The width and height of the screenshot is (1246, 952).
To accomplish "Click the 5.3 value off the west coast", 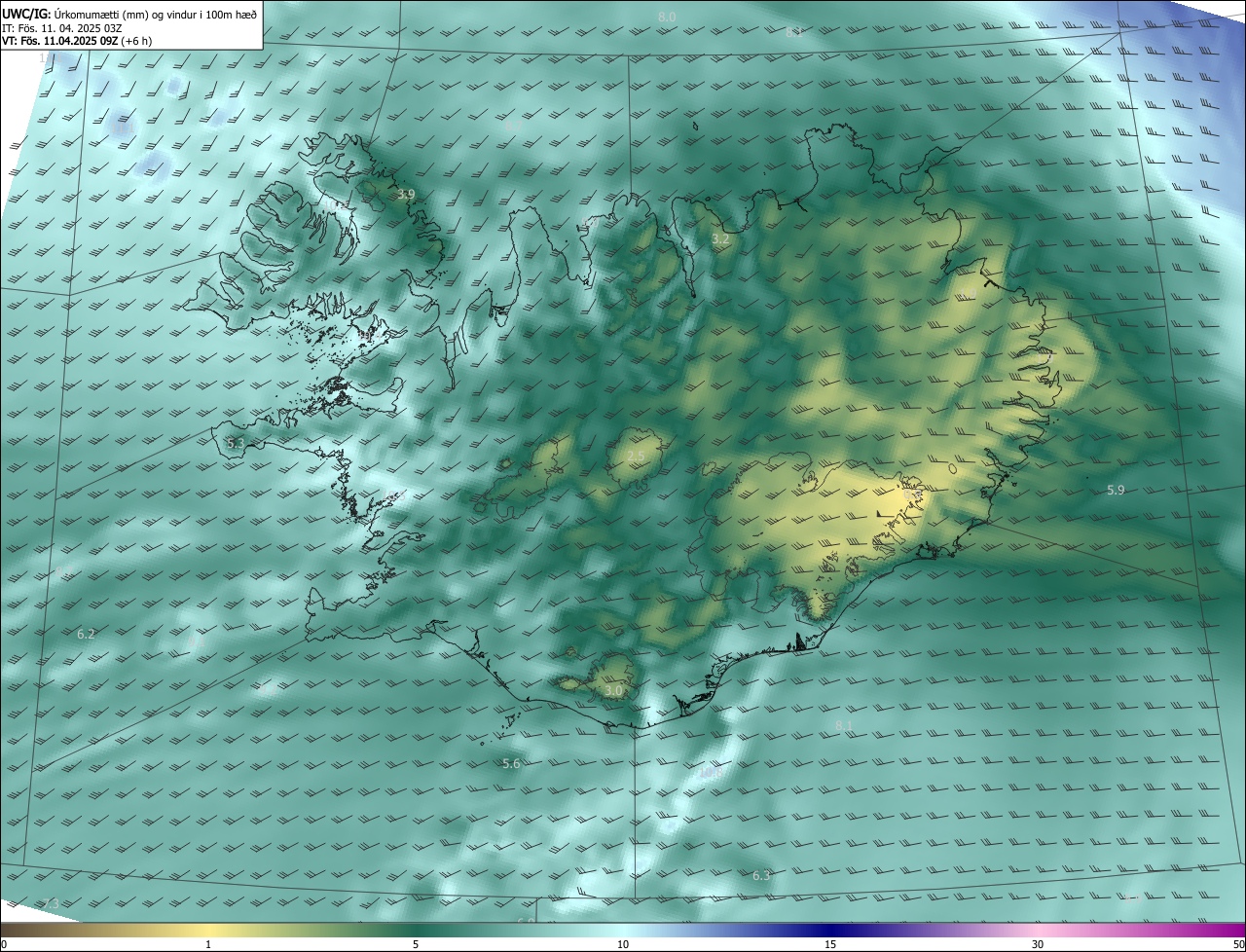I will coord(236,443).
